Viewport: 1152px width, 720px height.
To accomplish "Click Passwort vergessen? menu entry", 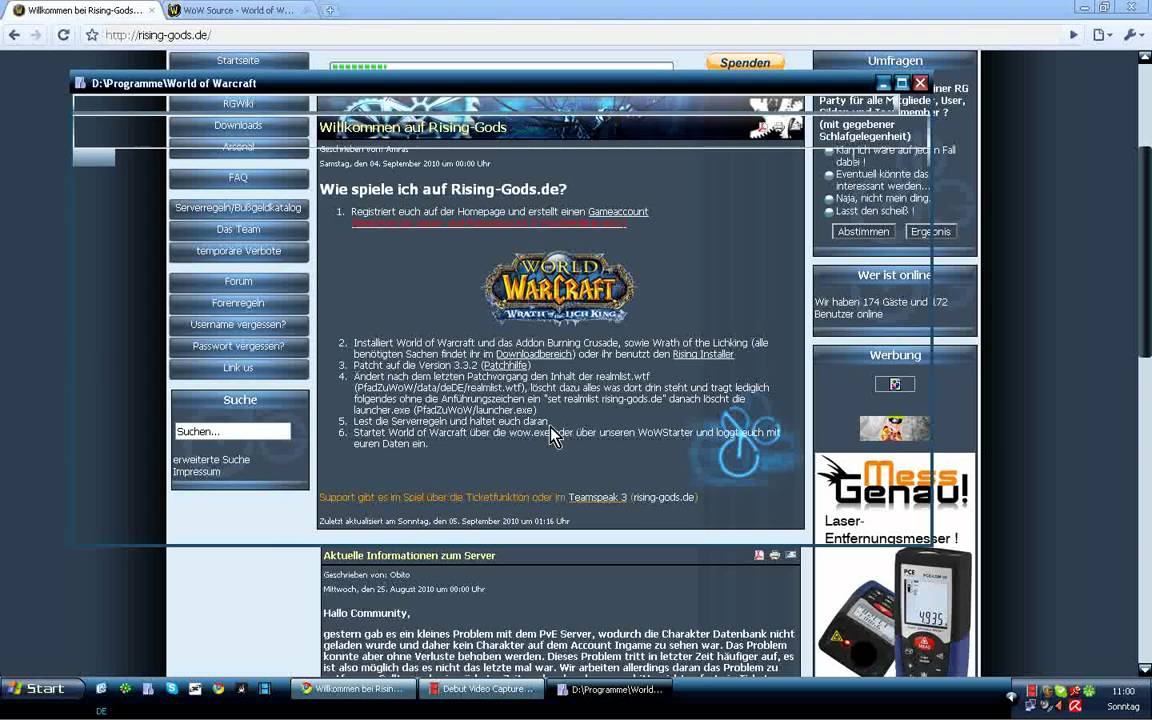I will click(238, 346).
